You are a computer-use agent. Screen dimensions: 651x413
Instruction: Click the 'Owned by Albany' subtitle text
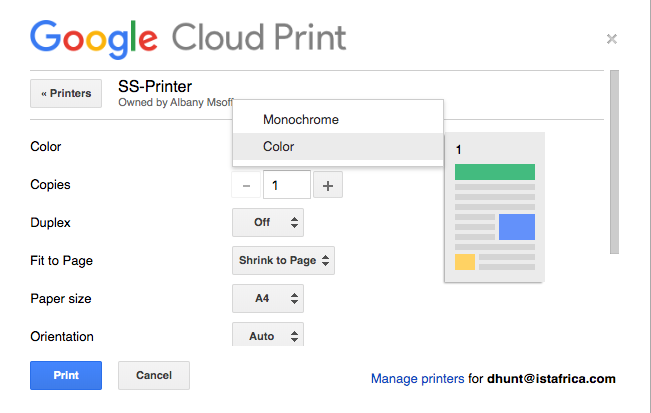(x=176, y=103)
